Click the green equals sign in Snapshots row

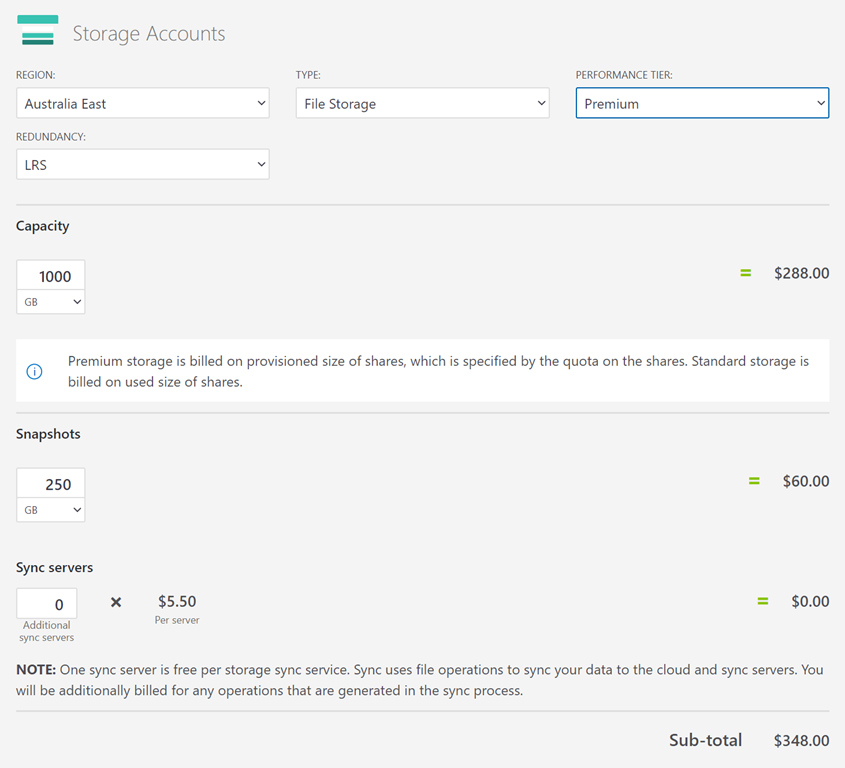click(754, 481)
